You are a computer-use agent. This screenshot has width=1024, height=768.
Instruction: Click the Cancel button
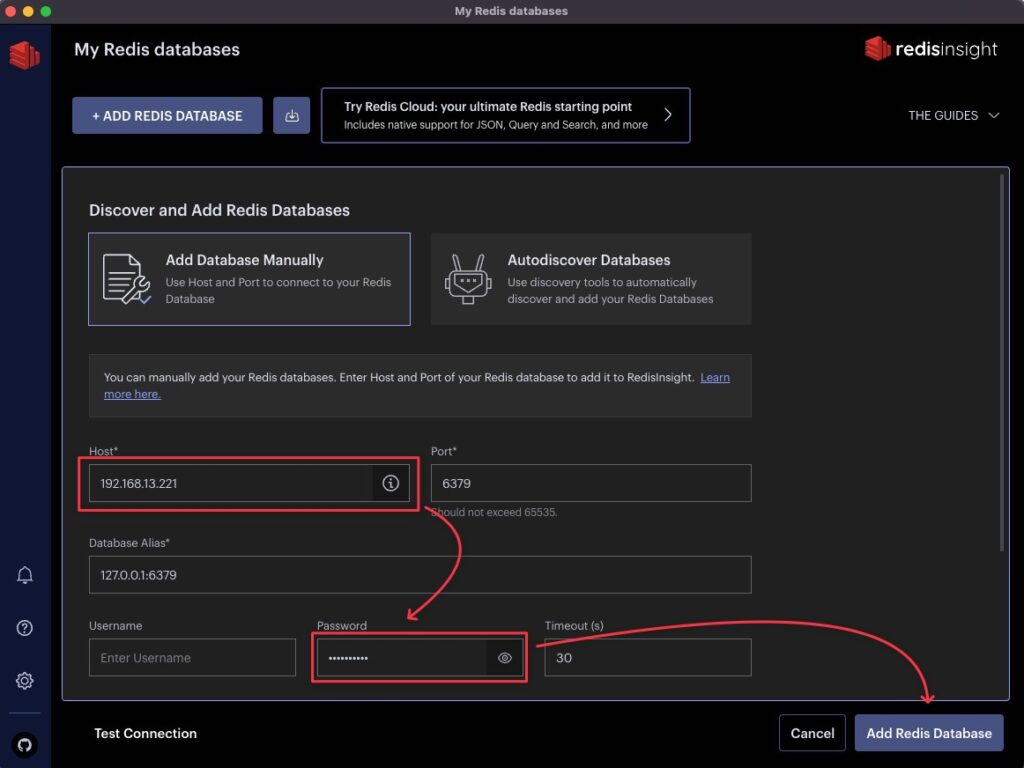[x=812, y=733]
